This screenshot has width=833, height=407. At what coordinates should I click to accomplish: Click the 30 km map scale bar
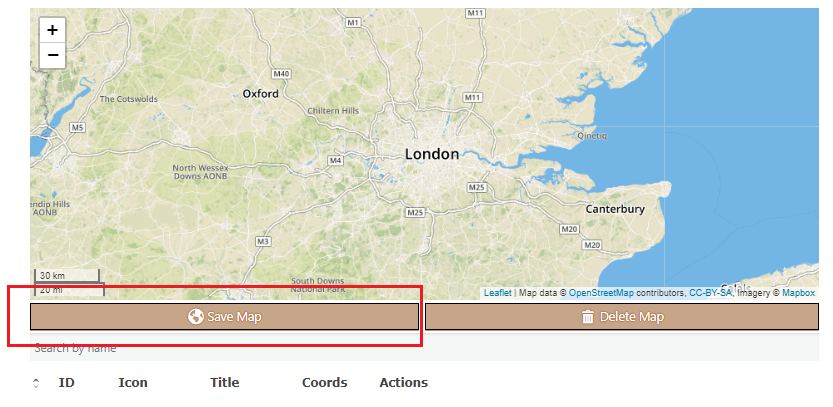tap(67, 275)
